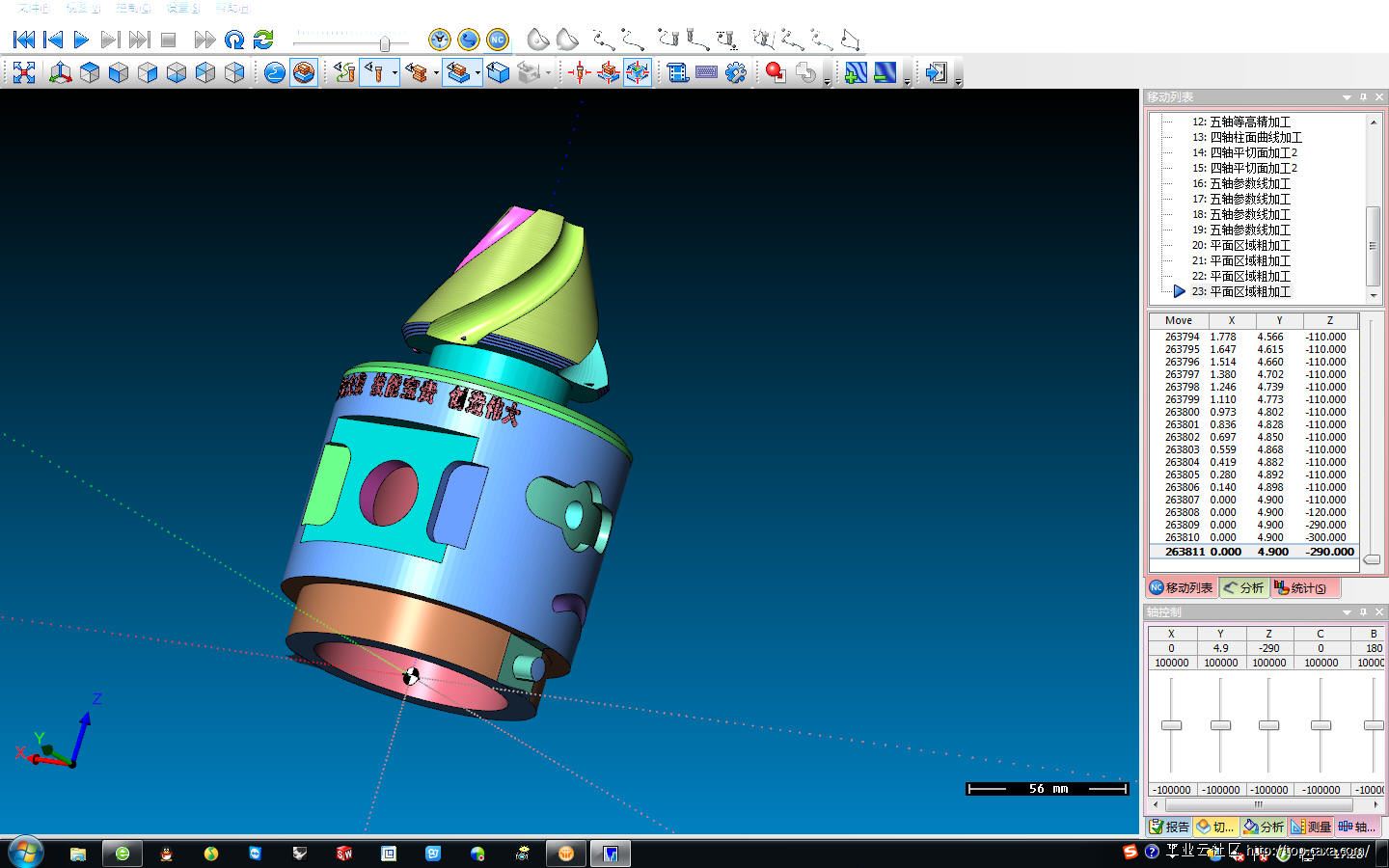Switch to the 移动列表 tab

pyautogui.click(x=1182, y=587)
